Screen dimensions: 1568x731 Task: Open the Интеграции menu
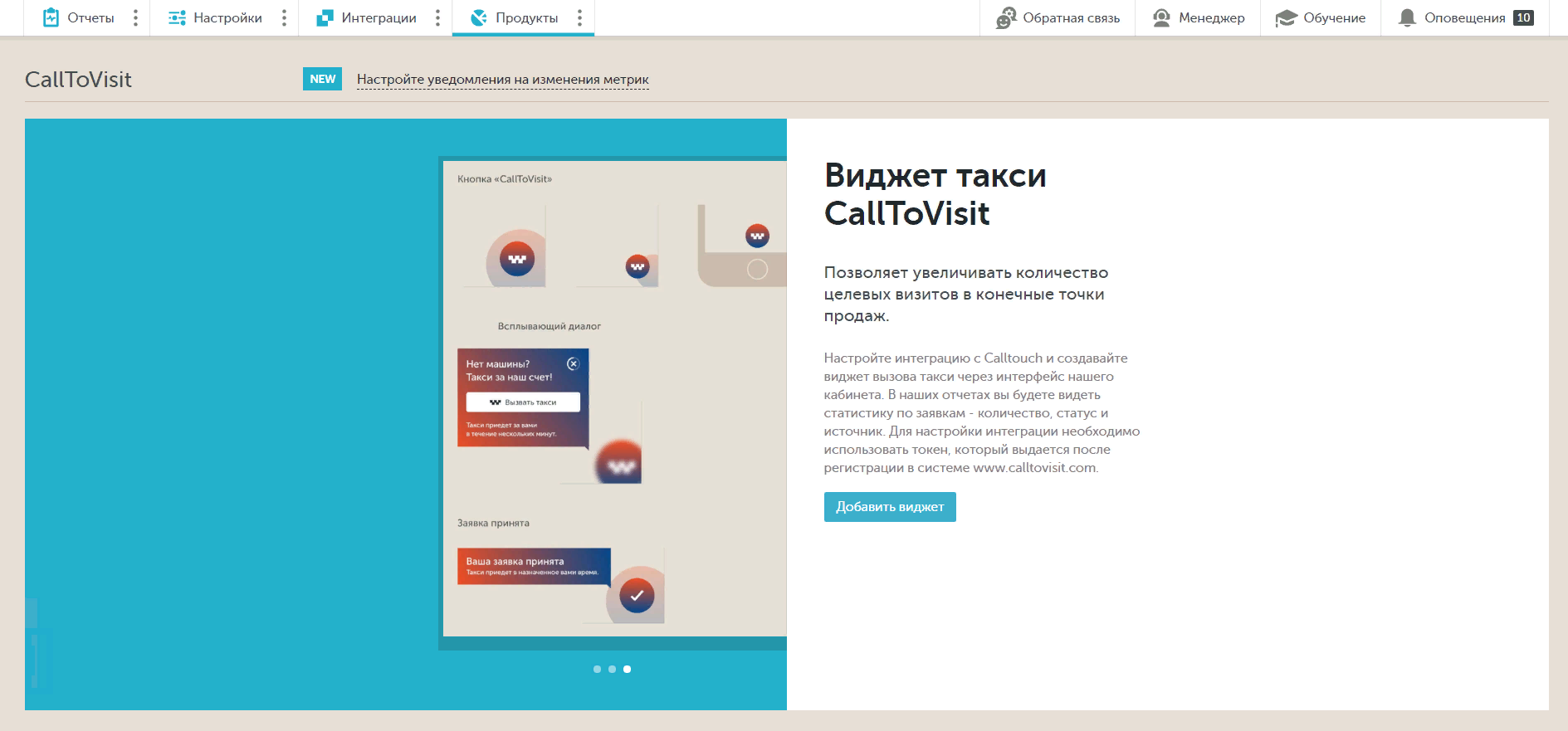tap(379, 17)
